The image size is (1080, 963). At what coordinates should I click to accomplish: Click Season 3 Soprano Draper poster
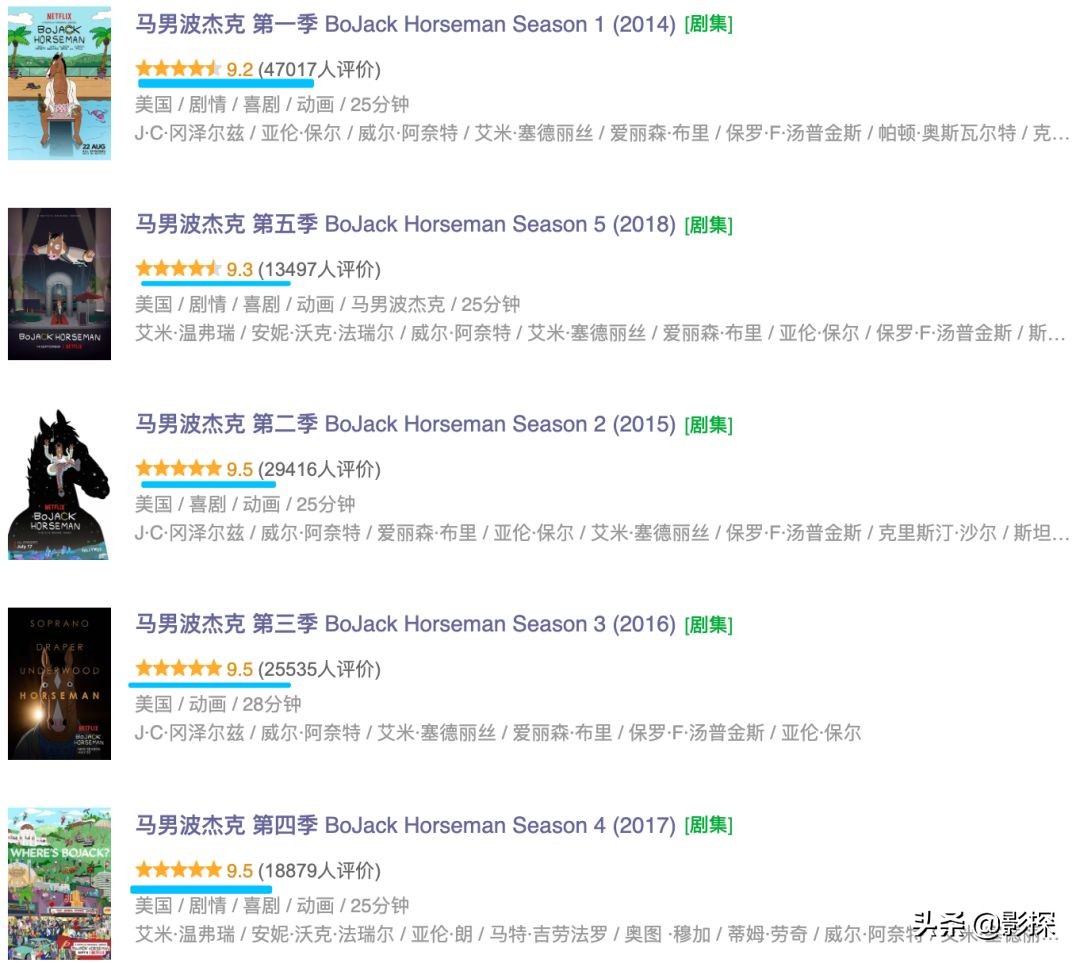(59, 684)
